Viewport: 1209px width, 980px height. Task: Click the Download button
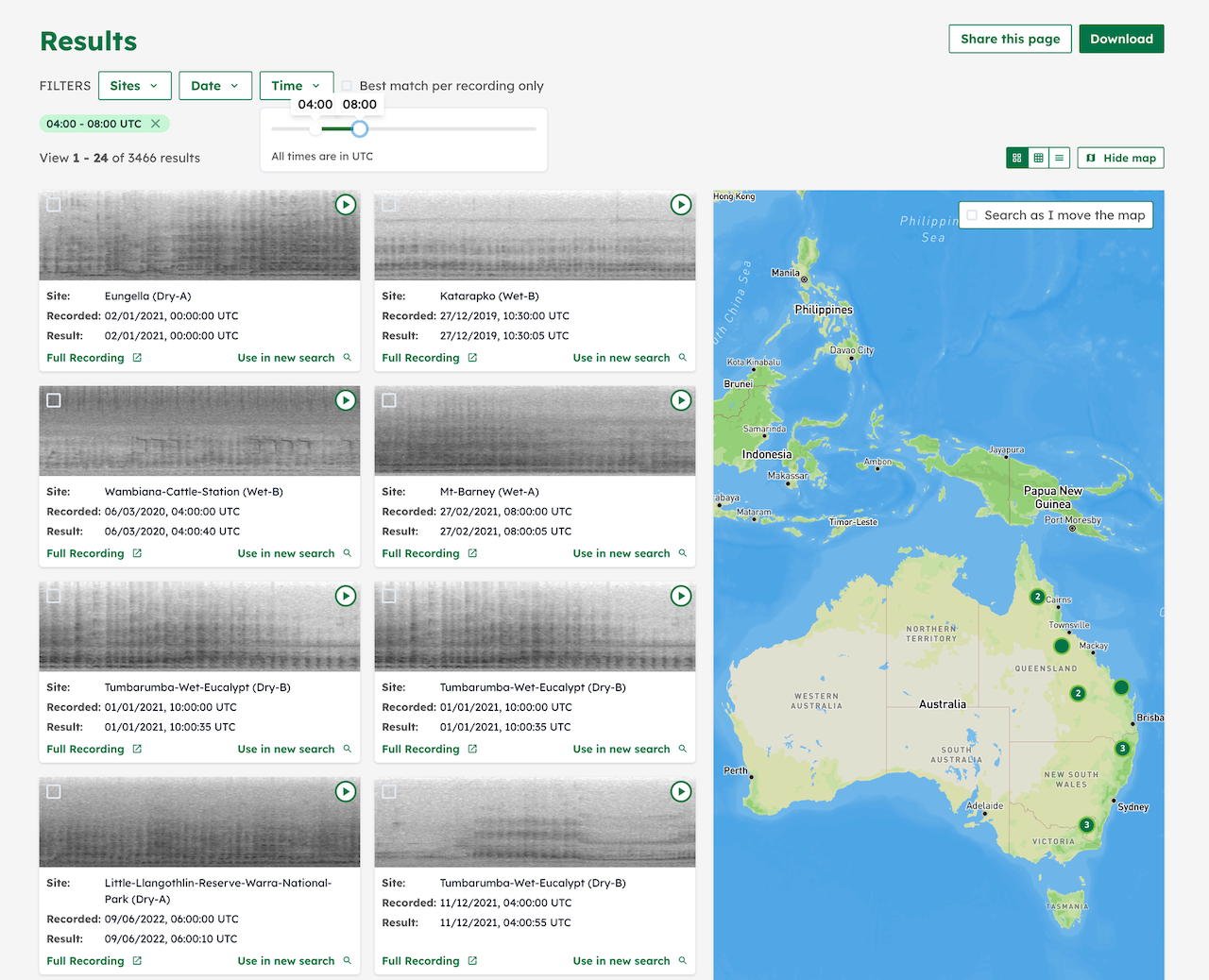pos(1121,39)
